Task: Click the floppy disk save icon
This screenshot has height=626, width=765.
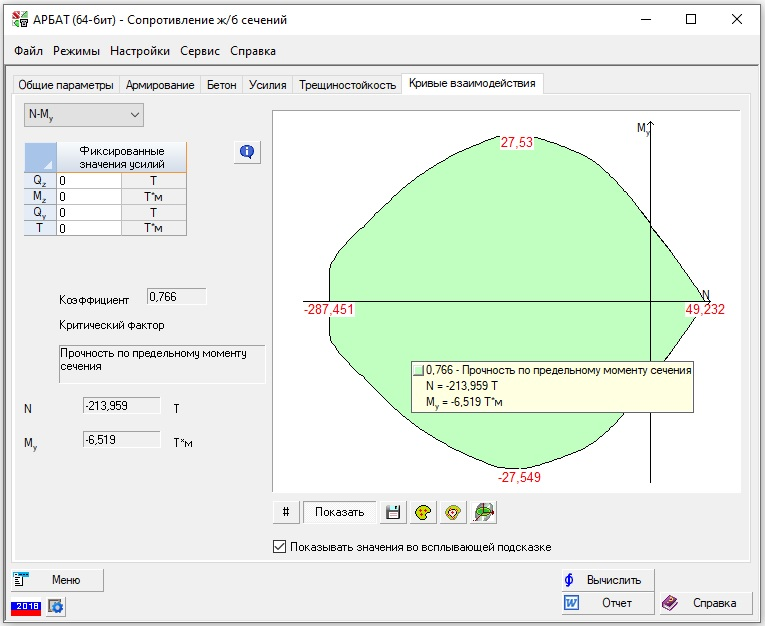Action: pyautogui.click(x=393, y=512)
